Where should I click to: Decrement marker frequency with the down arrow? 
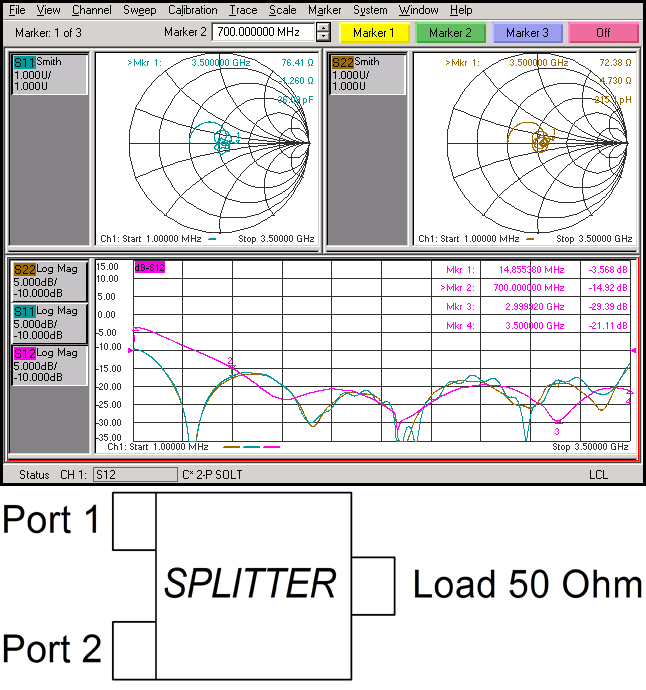[323, 38]
